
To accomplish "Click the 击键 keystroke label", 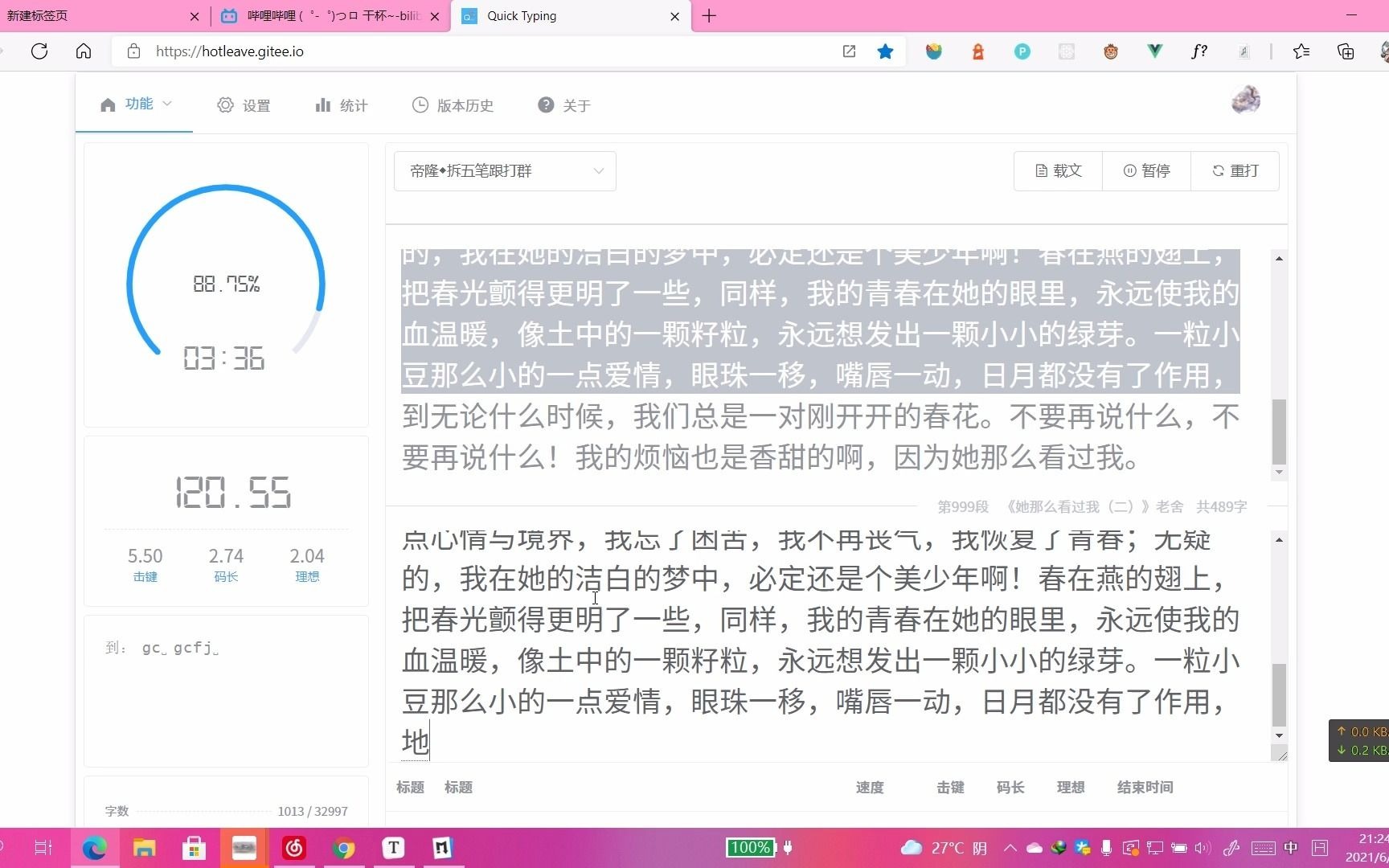I will point(145,577).
